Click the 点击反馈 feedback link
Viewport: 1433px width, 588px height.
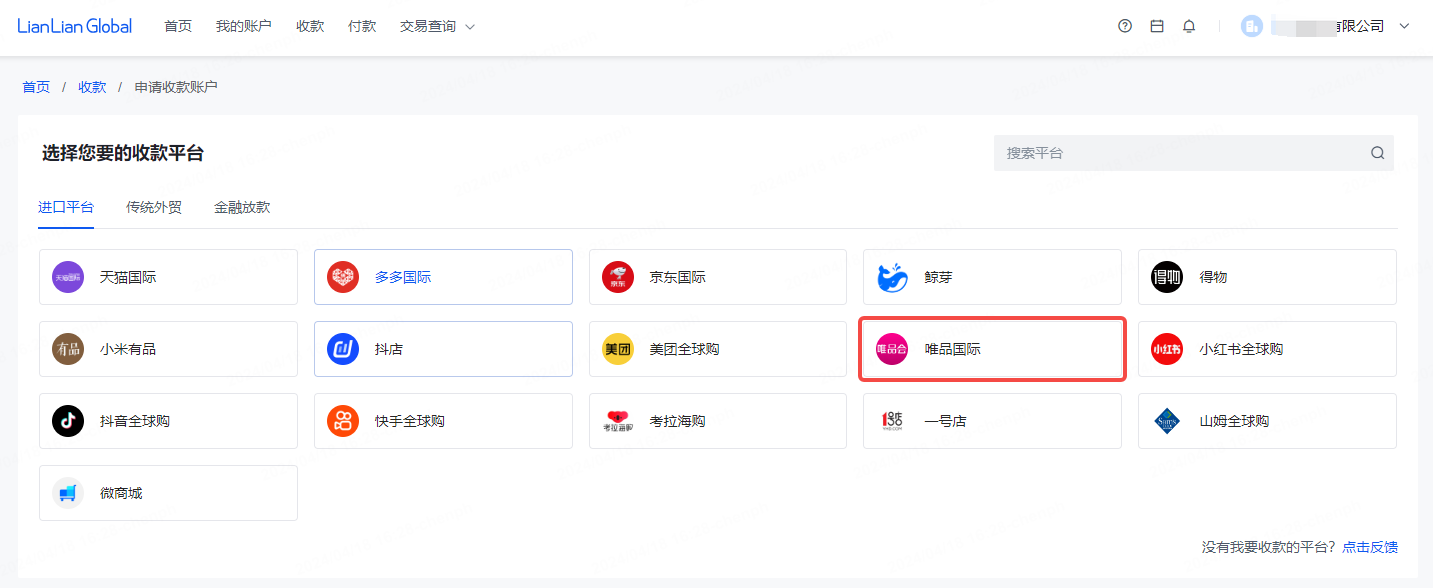tap(1370, 547)
